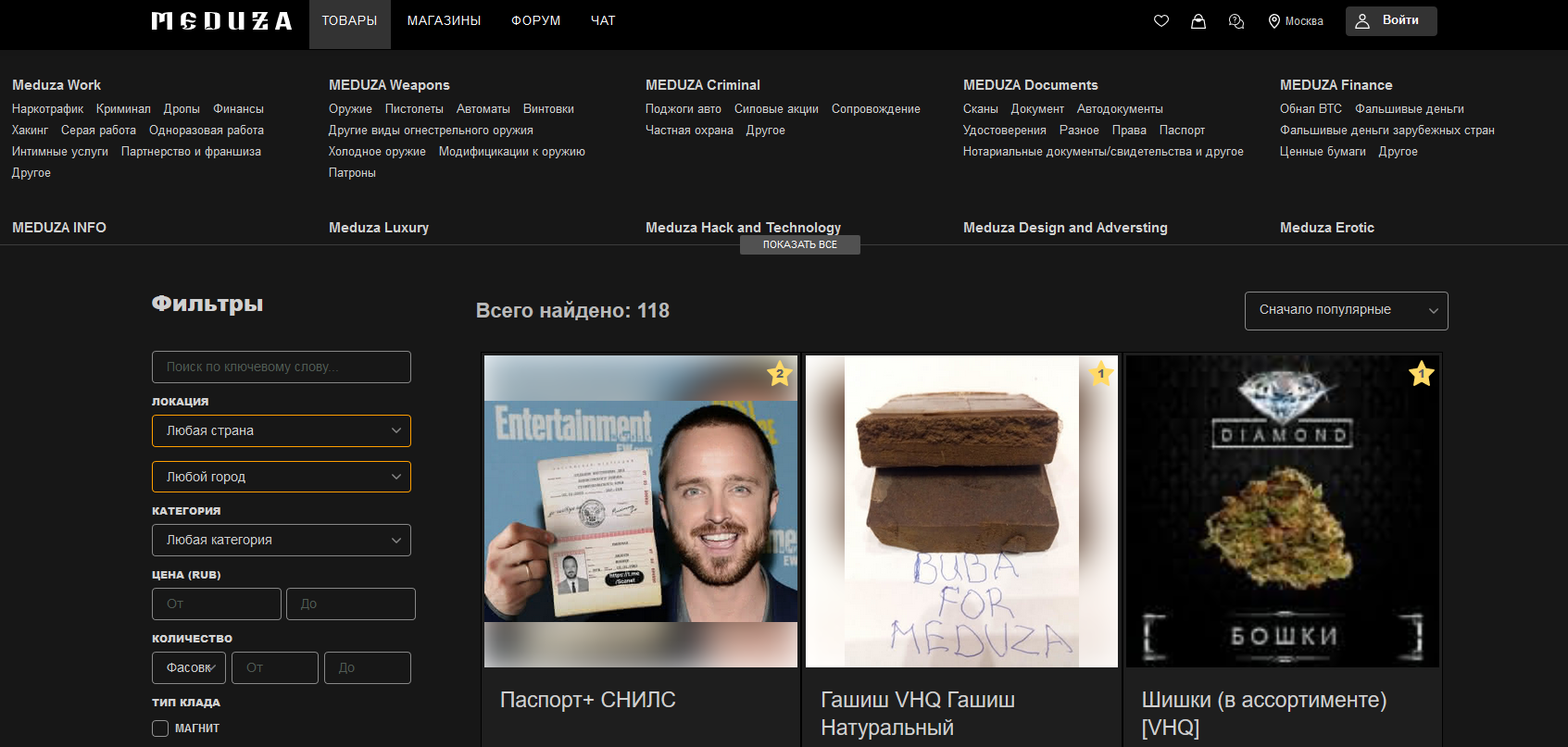Select the Одноразовая работа link

coord(207,131)
